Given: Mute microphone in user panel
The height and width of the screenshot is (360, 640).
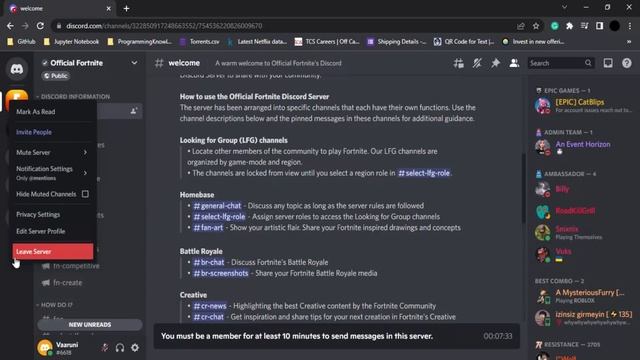Looking at the screenshot, I should click(x=105, y=348).
